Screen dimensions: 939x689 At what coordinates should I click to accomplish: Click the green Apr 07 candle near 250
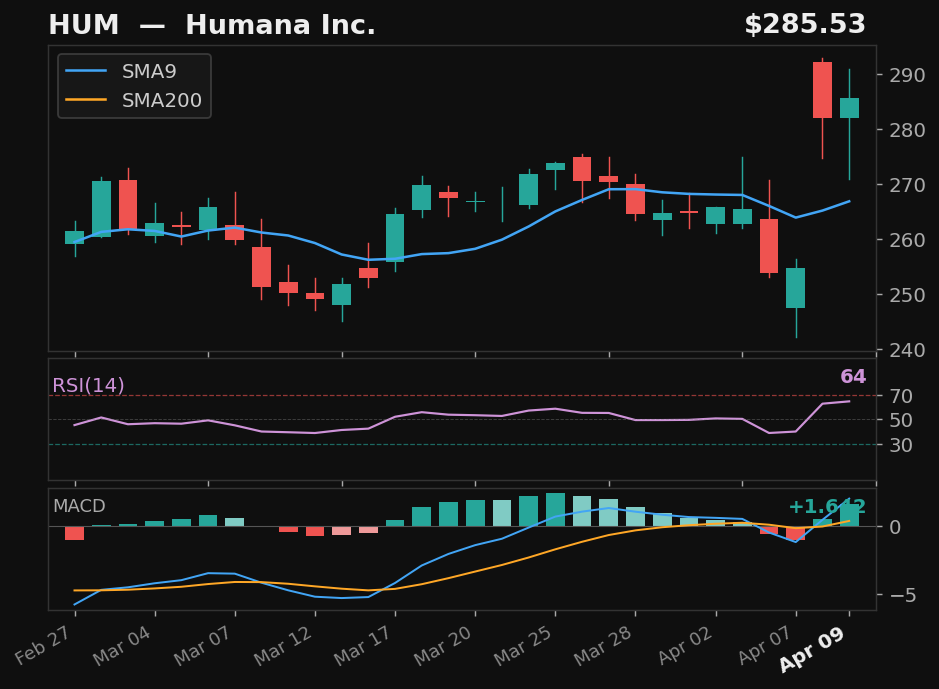point(796,288)
